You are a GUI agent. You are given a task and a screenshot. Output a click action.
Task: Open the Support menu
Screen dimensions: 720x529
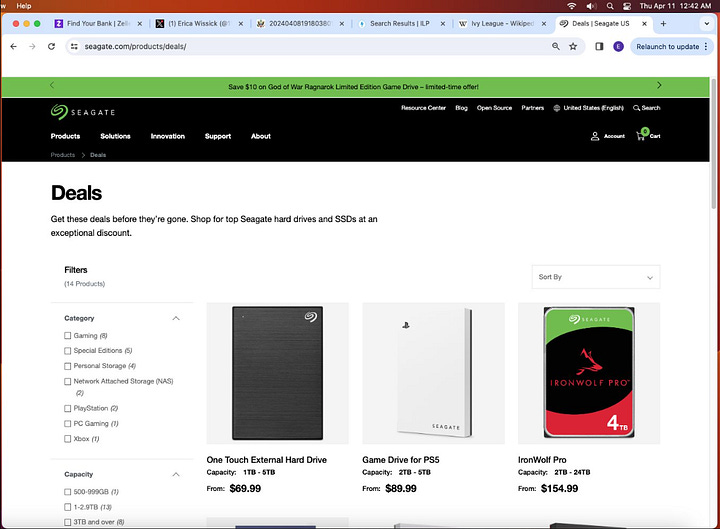pyautogui.click(x=218, y=136)
